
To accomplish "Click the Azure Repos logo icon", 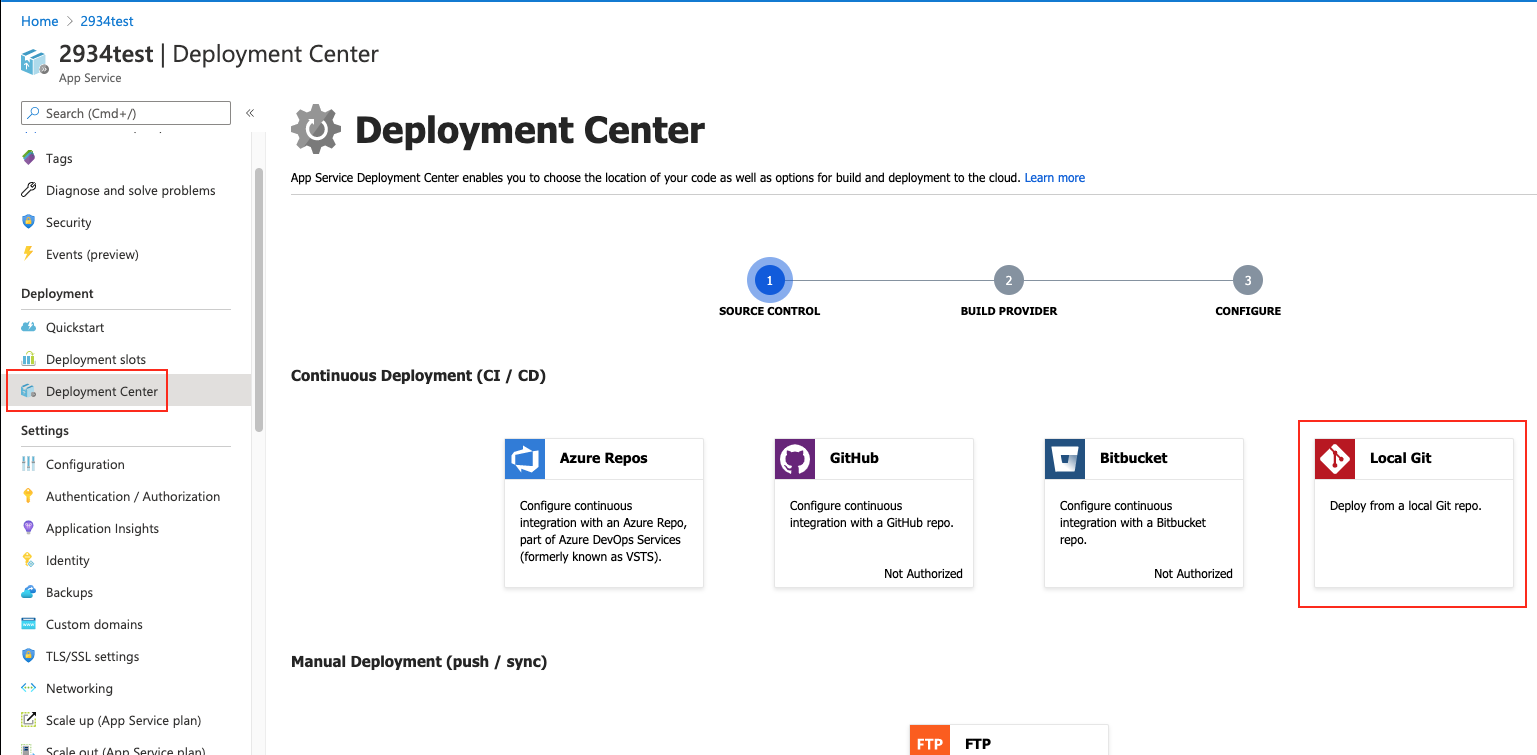I will click(x=525, y=459).
